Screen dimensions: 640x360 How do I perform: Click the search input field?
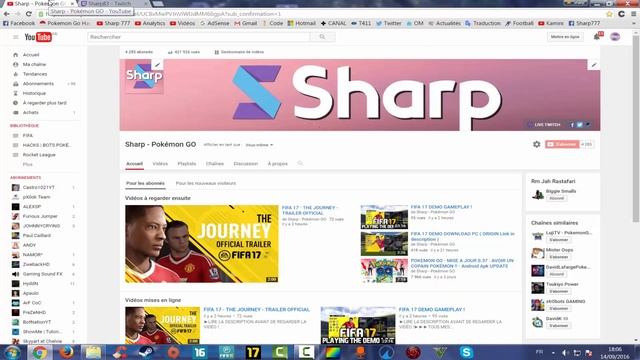point(199,37)
